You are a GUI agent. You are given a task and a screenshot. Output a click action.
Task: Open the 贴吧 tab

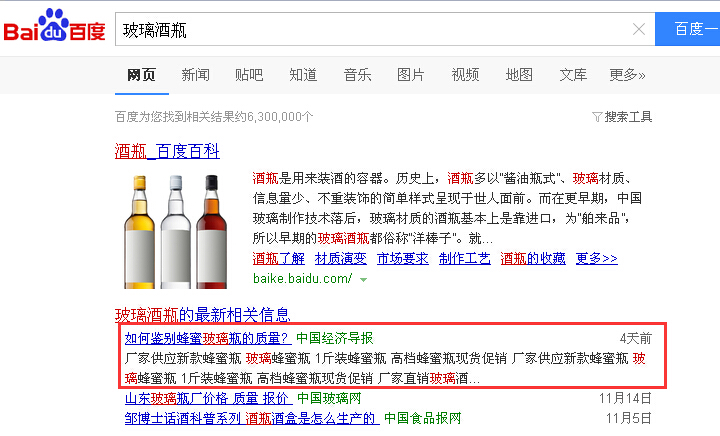pyautogui.click(x=249, y=75)
